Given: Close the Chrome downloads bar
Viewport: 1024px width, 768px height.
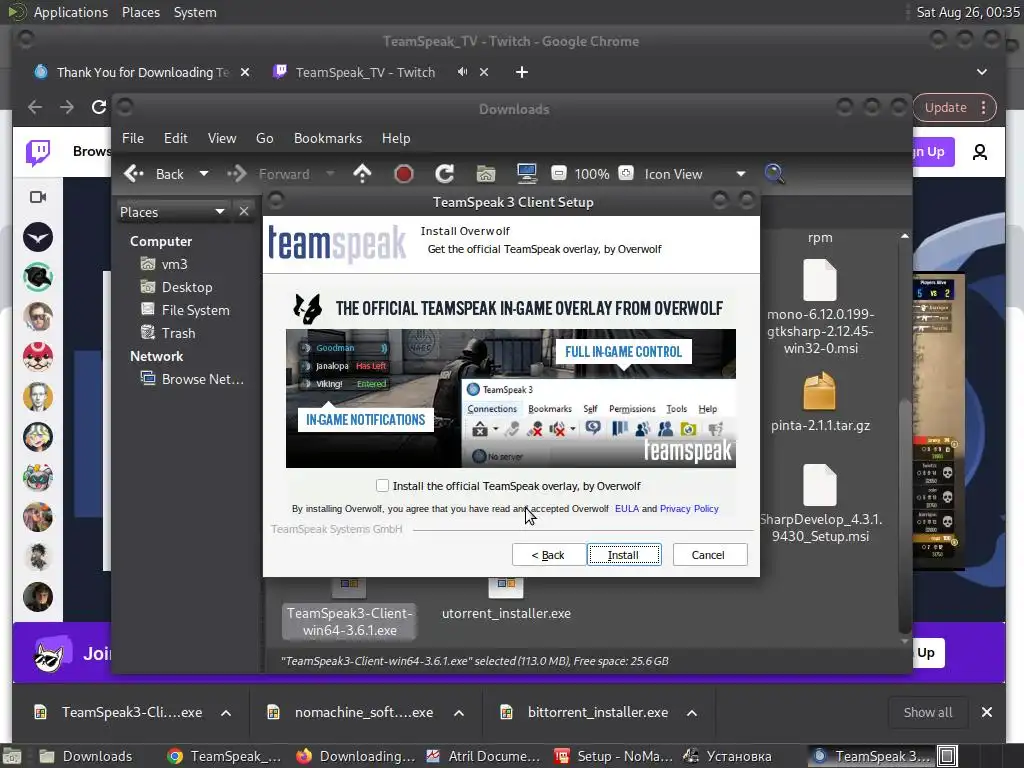Looking at the screenshot, I should click(x=987, y=712).
